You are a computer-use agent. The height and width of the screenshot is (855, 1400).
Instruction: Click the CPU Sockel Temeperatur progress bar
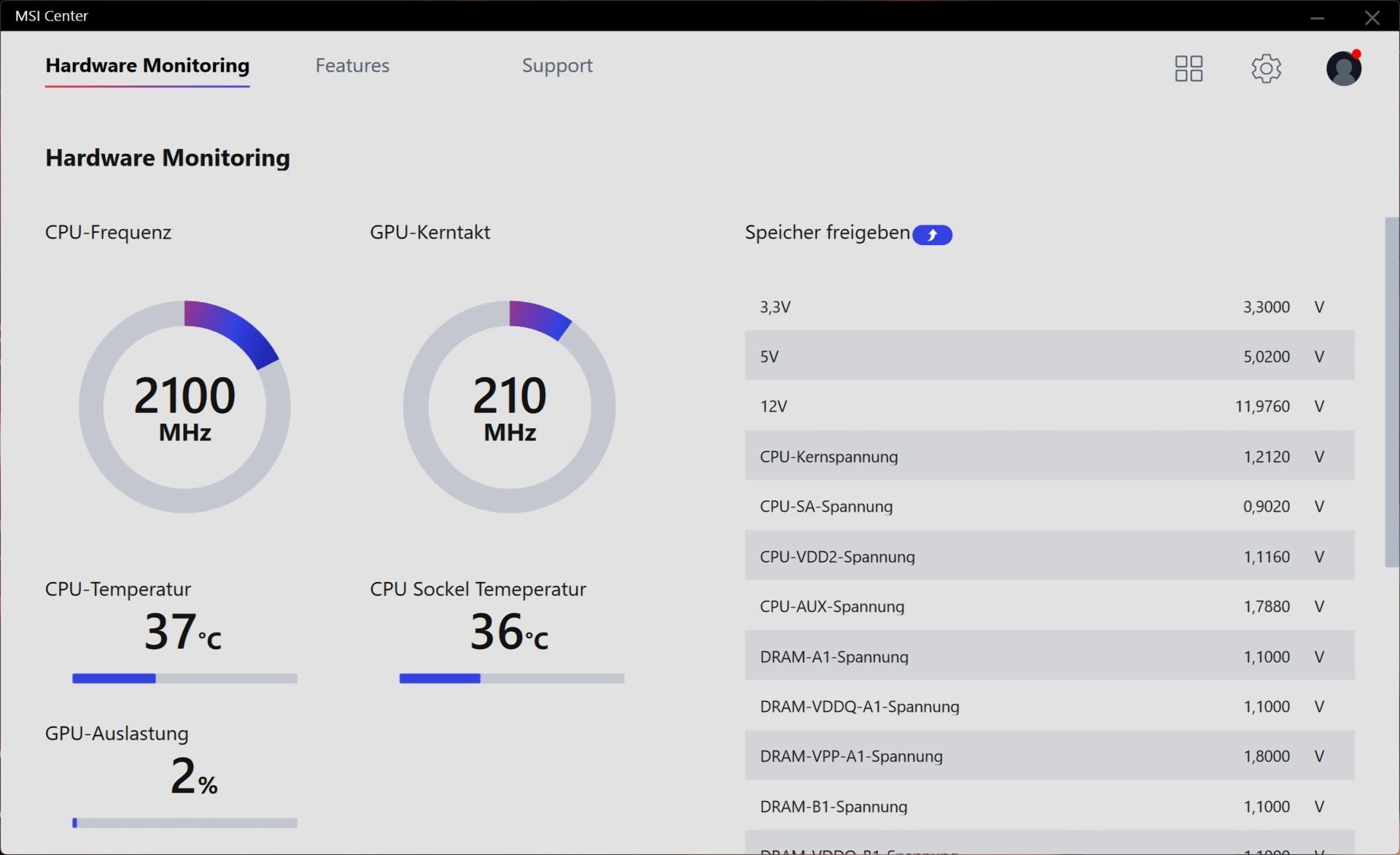coord(511,678)
